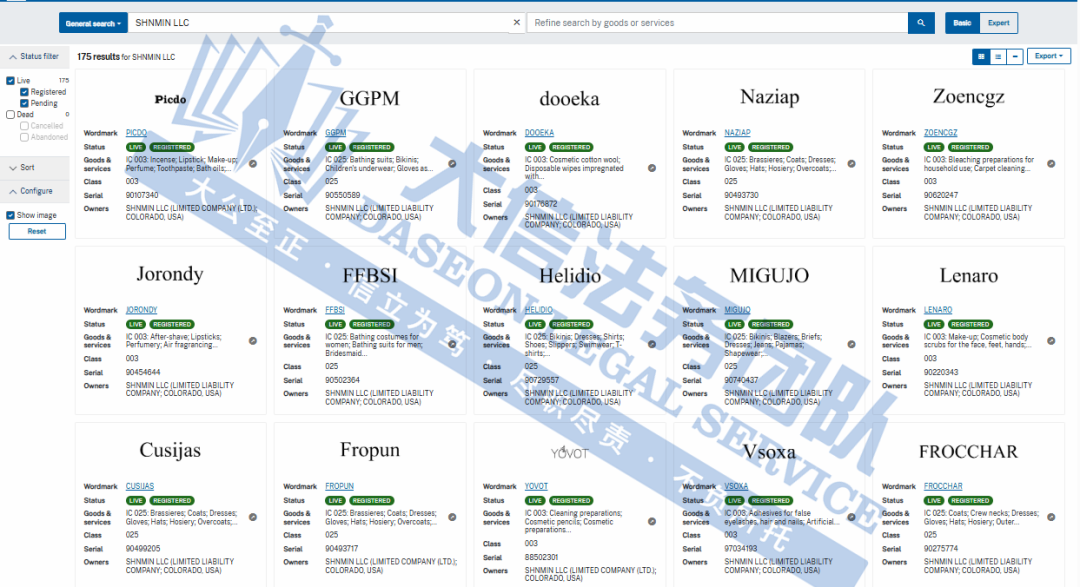Toggle the Show image checkbox

[11, 215]
